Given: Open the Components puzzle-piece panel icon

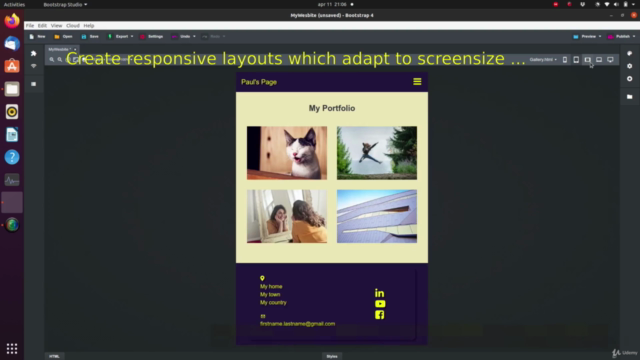Looking at the screenshot, I should tap(33, 53).
